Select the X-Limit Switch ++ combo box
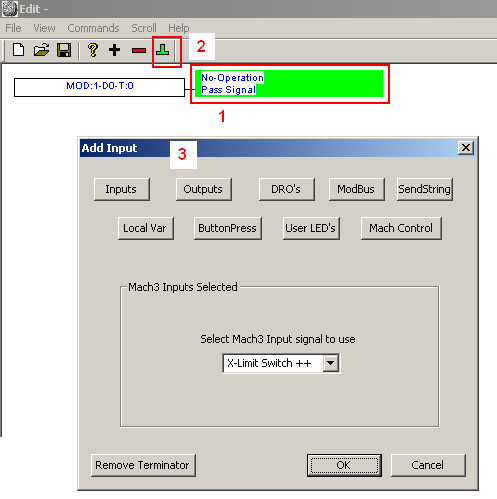This screenshot has height=499, width=497. [x=281, y=363]
